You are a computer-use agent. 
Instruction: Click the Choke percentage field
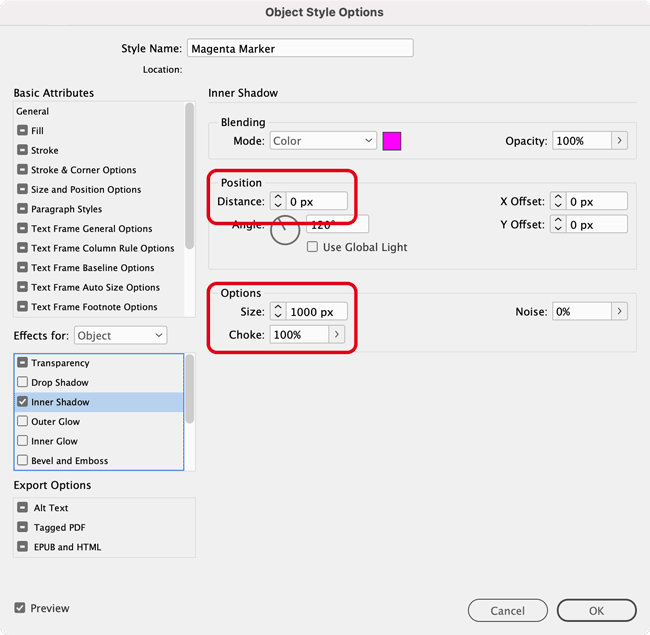299,334
